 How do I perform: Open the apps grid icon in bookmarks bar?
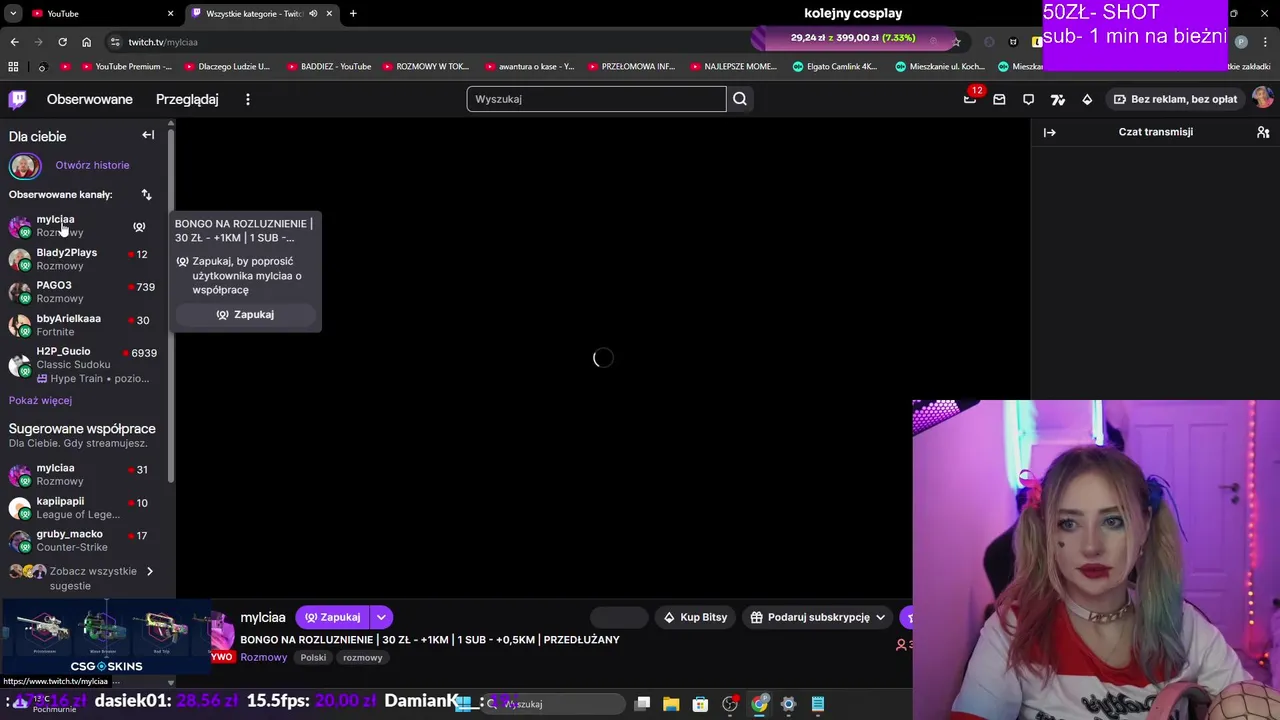coord(13,67)
